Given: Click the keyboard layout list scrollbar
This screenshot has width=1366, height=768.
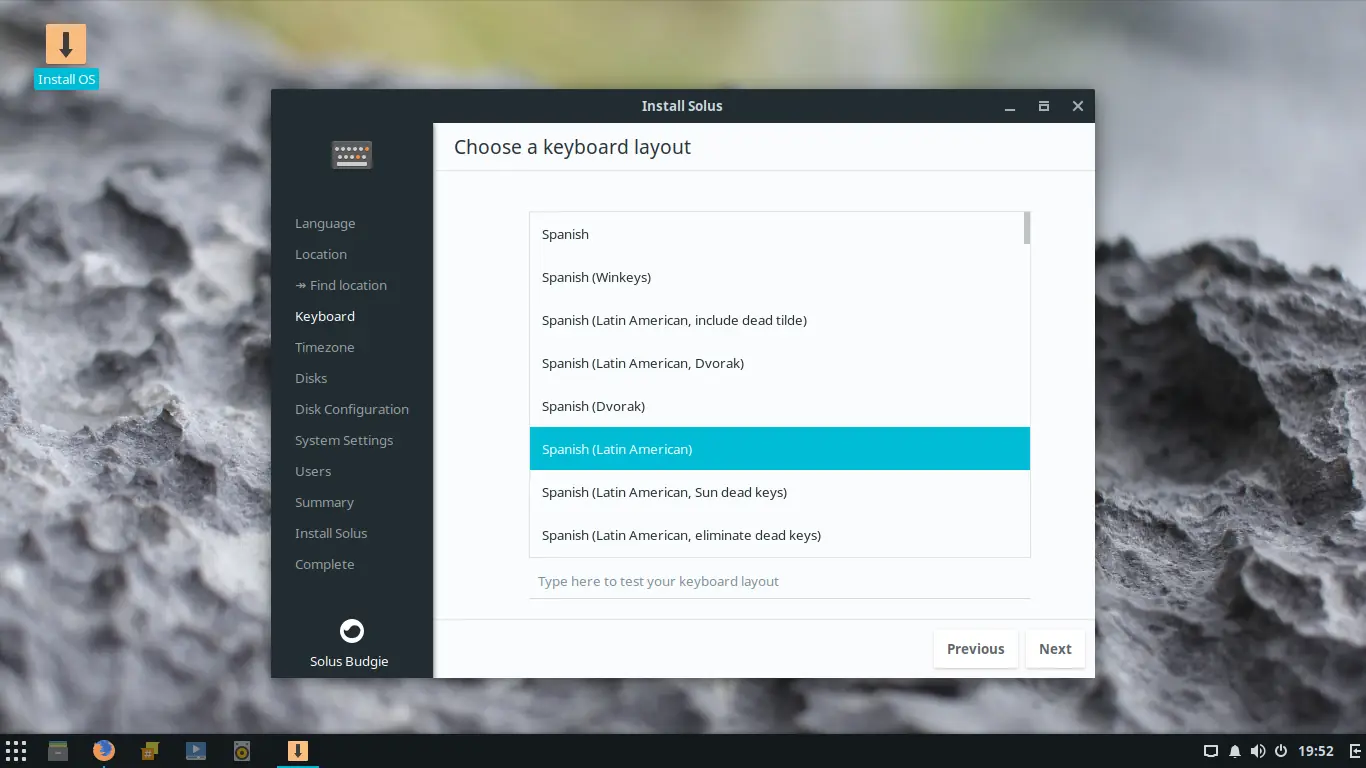Looking at the screenshot, I should [x=1027, y=228].
